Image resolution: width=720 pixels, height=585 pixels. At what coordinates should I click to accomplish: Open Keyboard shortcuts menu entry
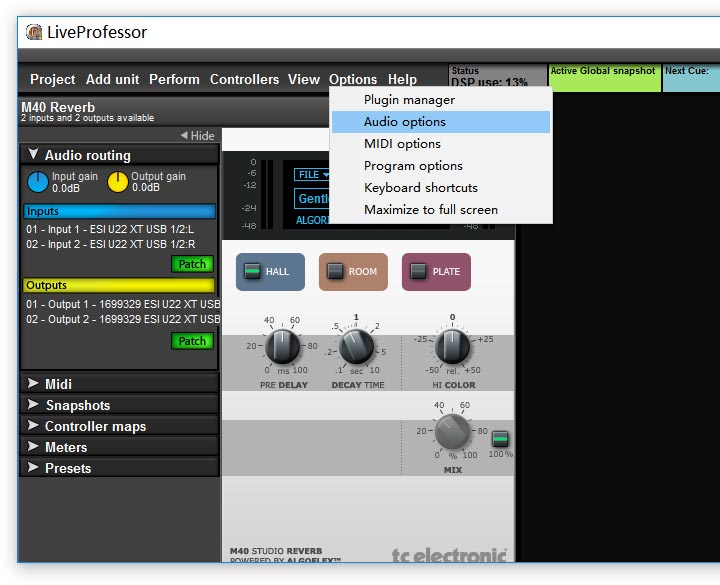[x=441, y=188]
